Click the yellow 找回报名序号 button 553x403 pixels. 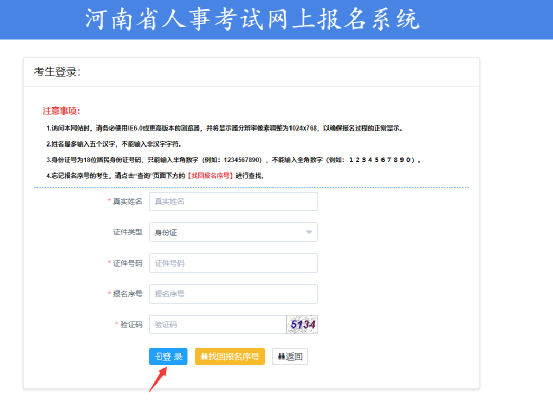(x=230, y=356)
